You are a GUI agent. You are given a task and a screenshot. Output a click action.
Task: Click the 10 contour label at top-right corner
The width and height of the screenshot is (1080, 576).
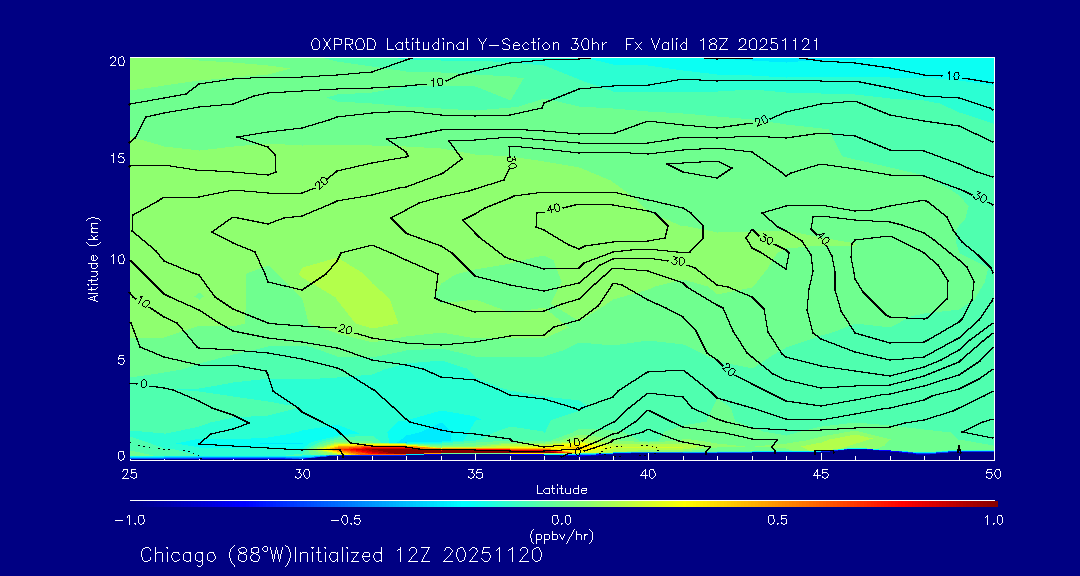[952, 76]
